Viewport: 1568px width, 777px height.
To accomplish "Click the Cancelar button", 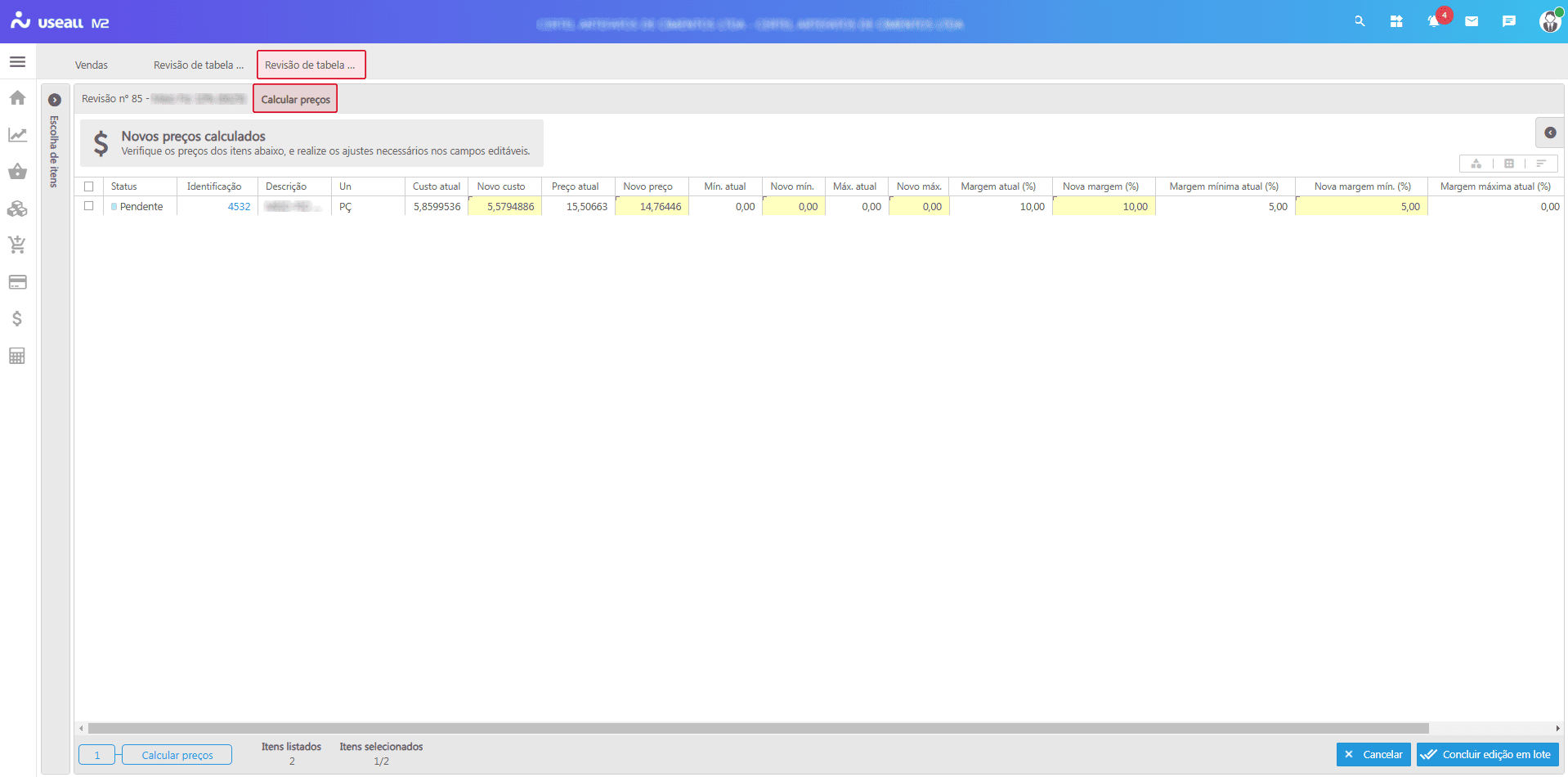I will [1373, 755].
